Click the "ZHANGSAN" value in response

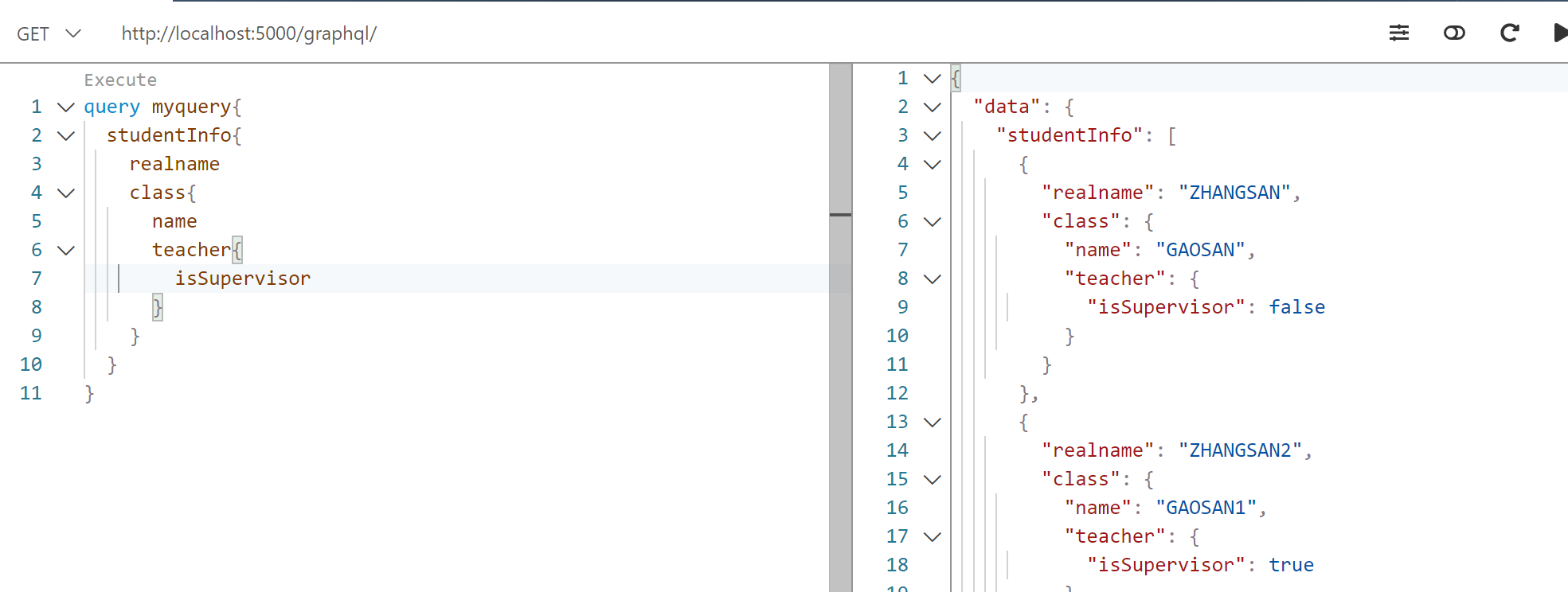click(x=1234, y=193)
